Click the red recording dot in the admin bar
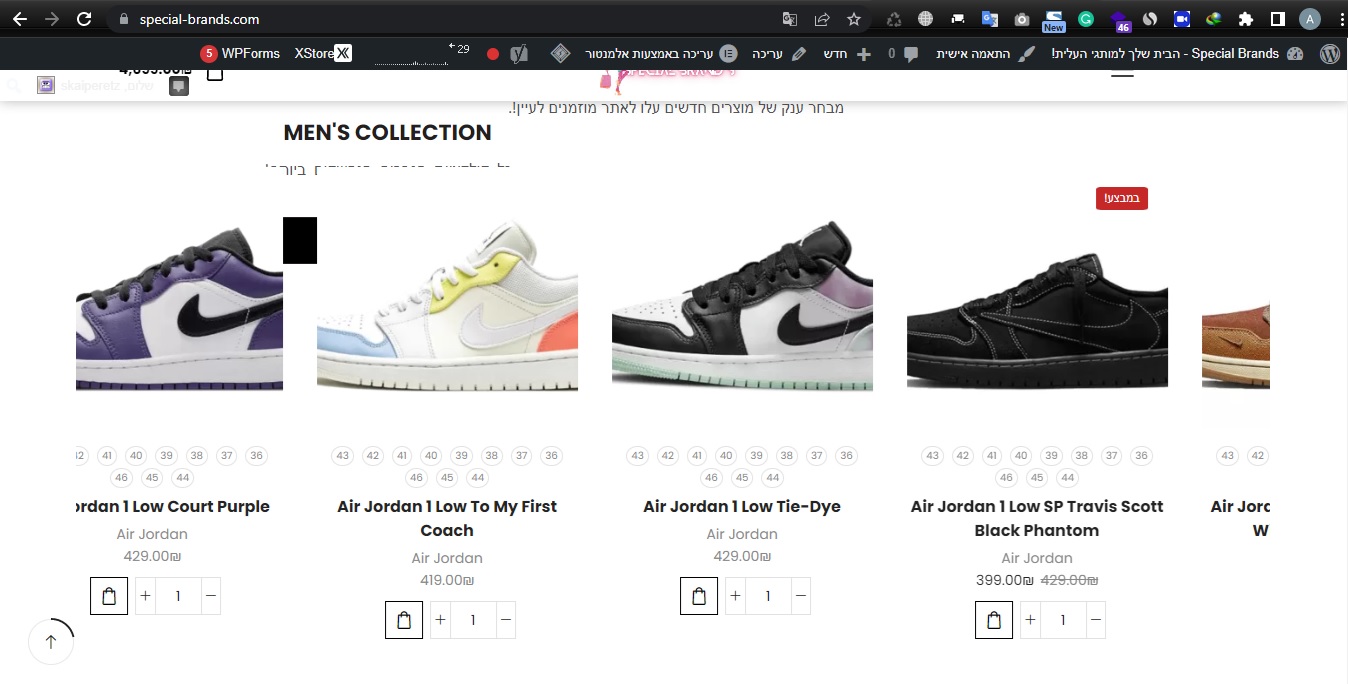Image resolution: width=1348 pixels, height=684 pixels. [x=493, y=54]
